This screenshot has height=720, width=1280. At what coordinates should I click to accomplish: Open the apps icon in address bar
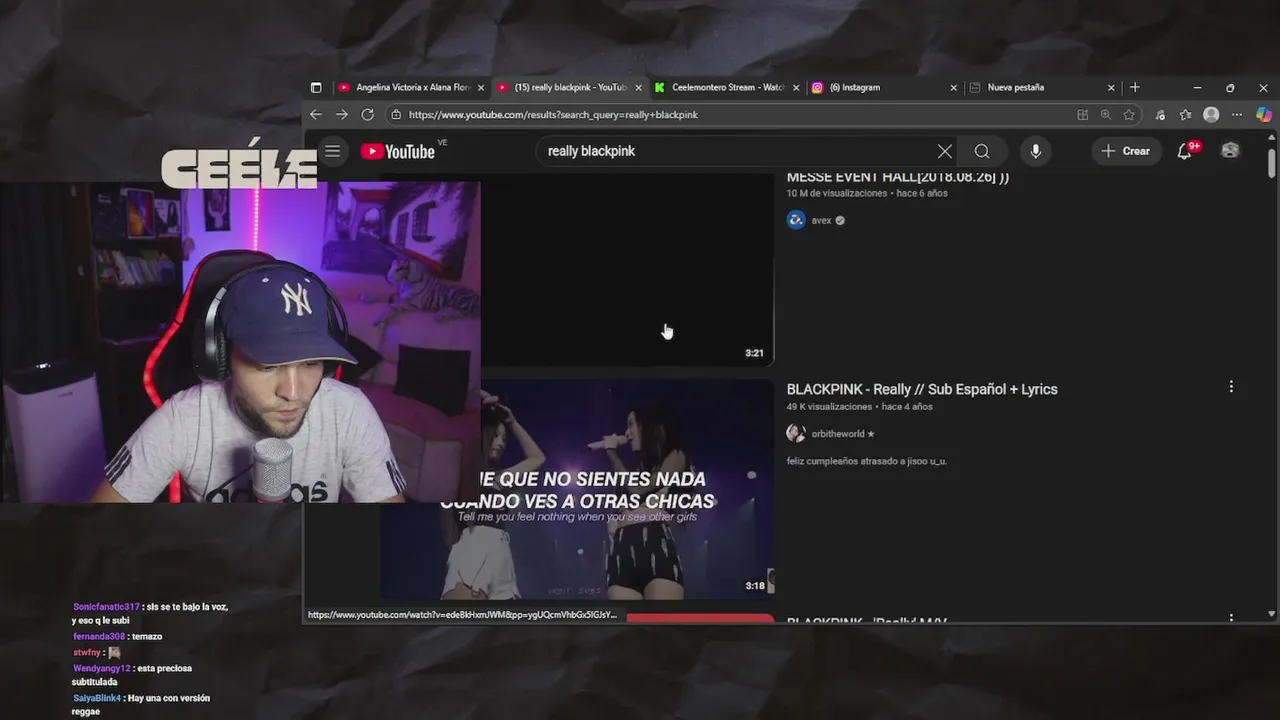click(x=1082, y=115)
